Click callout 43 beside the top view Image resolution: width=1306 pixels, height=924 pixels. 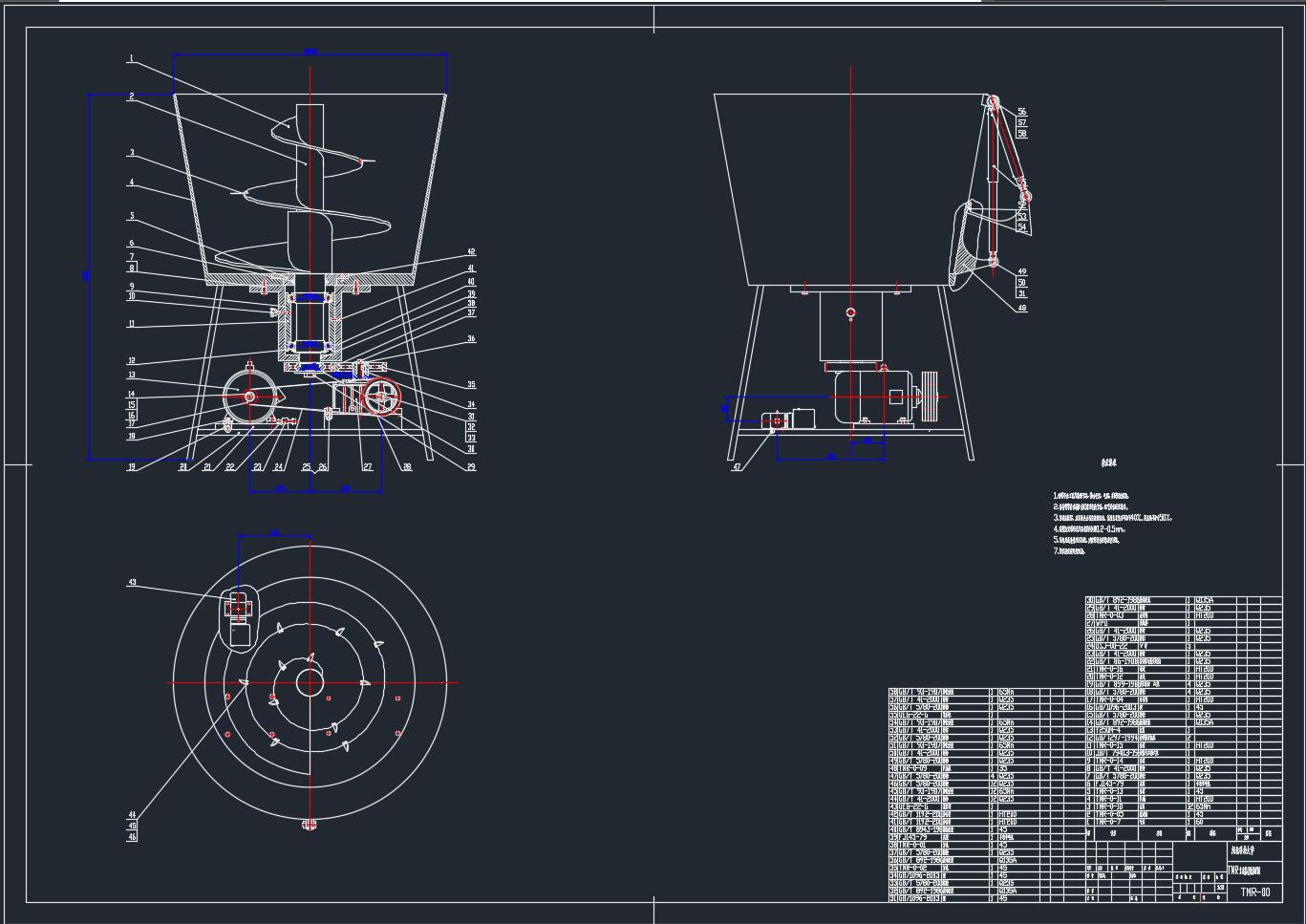[x=132, y=582]
